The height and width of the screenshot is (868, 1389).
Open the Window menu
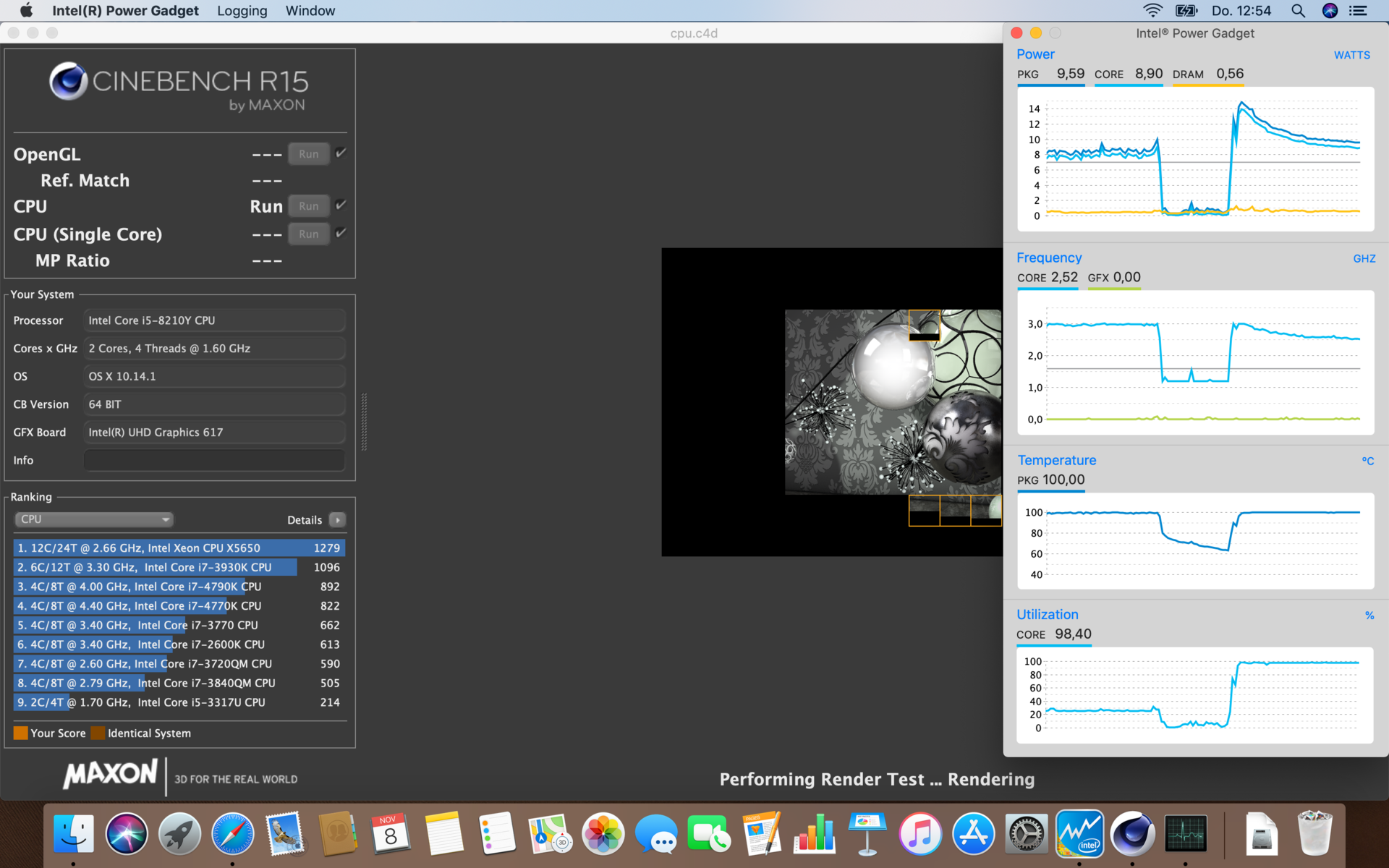310,11
